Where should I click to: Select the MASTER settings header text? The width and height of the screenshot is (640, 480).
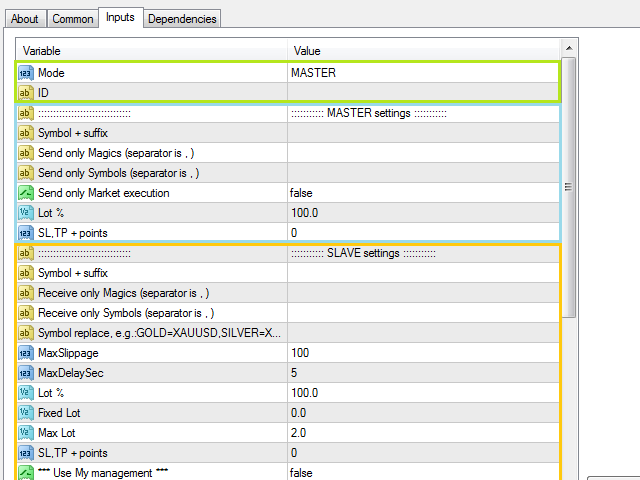[x=369, y=113]
